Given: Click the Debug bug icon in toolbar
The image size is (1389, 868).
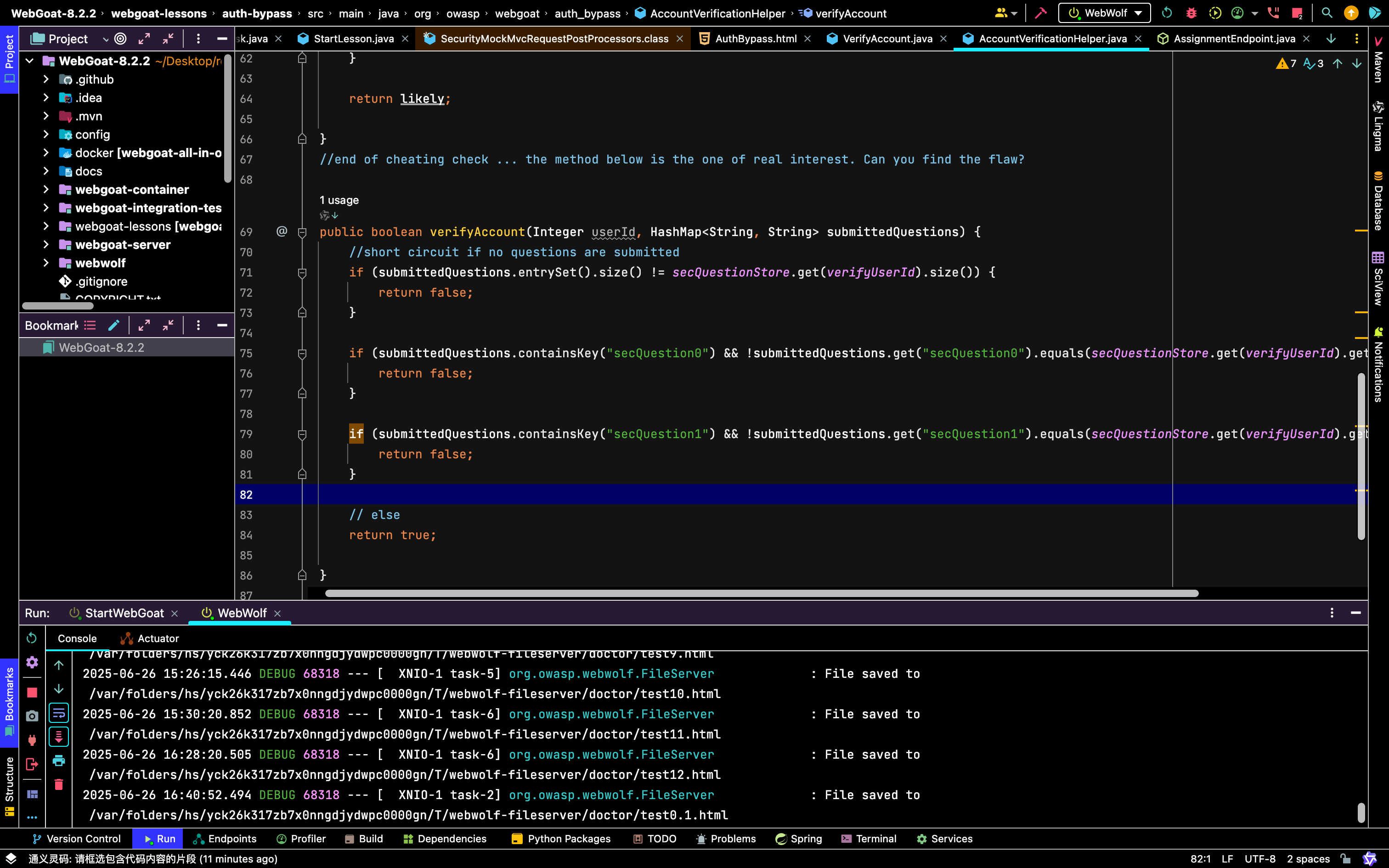Looking at the screenshot, I should [1191, 13].
